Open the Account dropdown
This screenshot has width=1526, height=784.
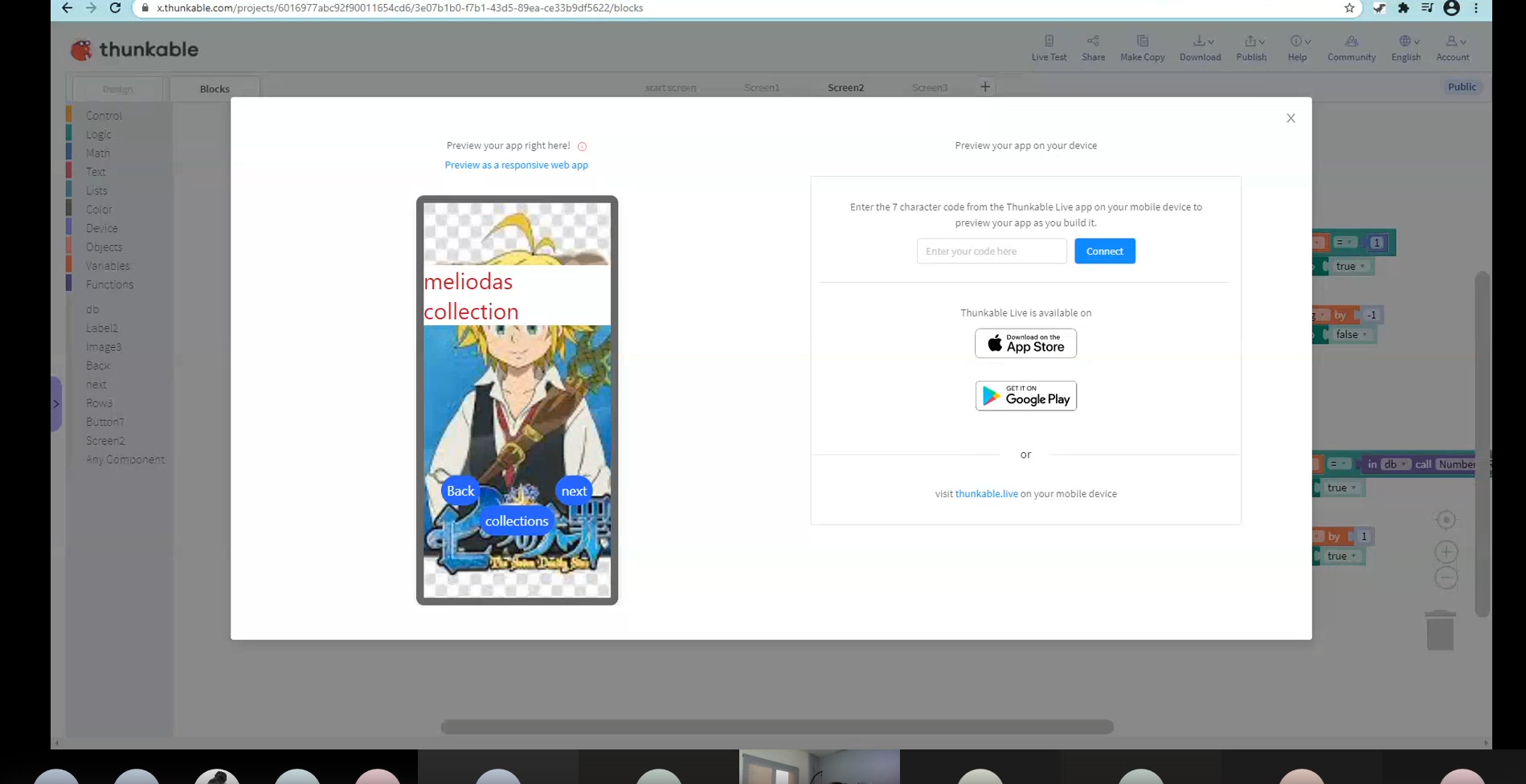coord(1453,48)
